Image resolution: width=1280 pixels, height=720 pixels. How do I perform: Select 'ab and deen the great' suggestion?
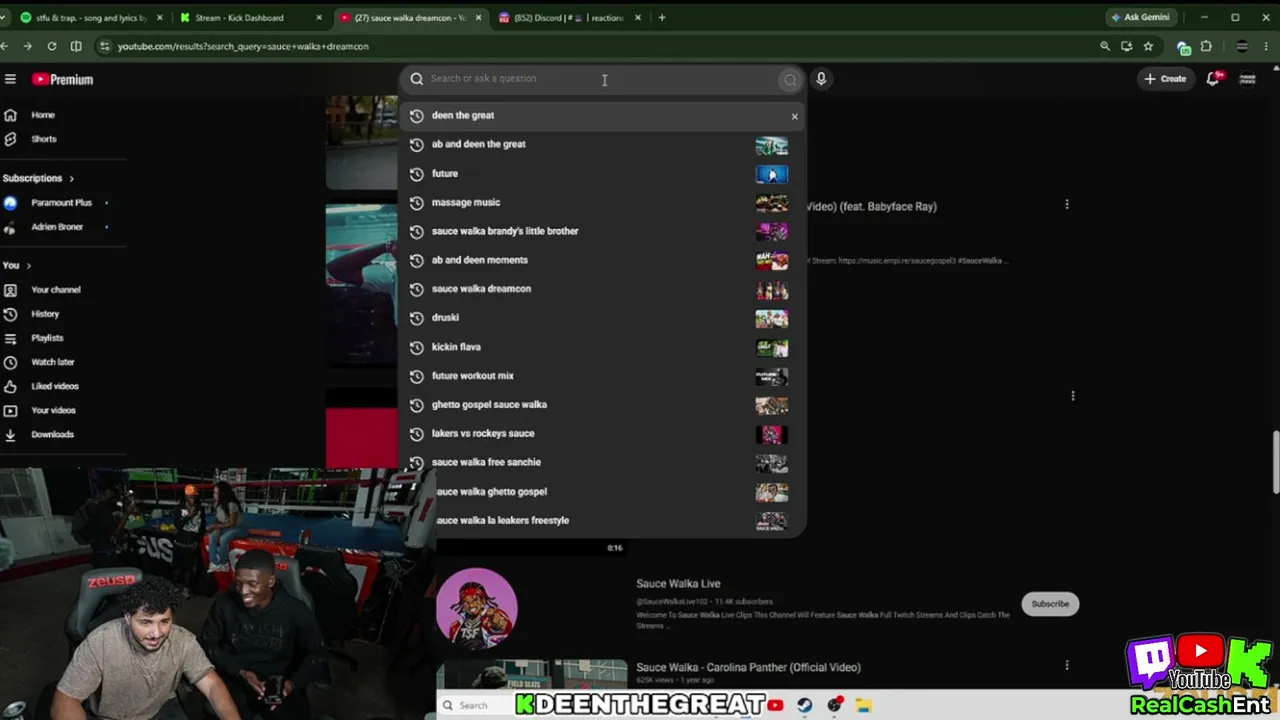point(603,144)
